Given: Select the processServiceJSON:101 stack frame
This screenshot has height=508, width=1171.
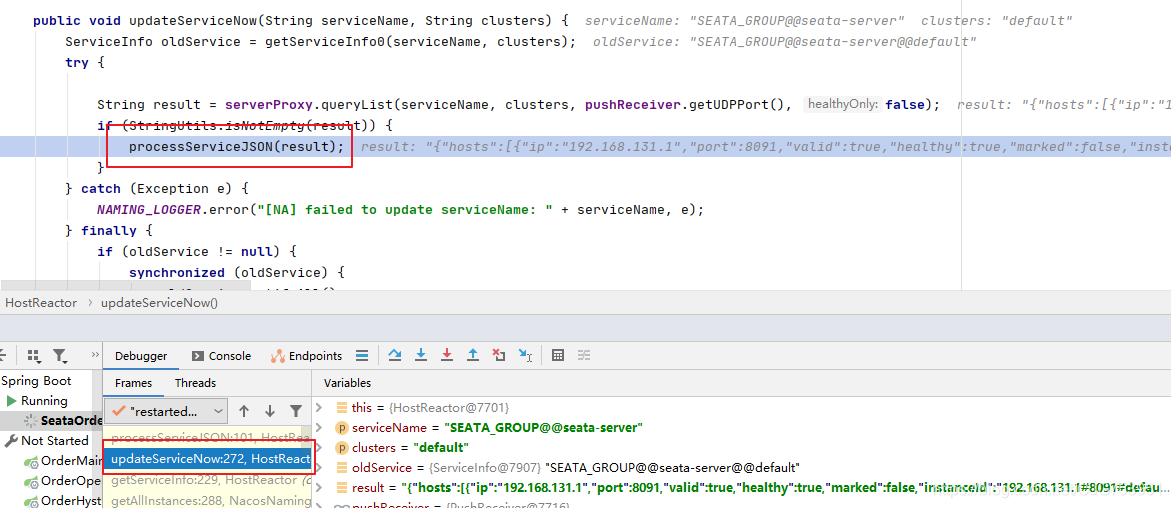Looking at the screenshot, I should pyautogui.click(x=208, y=436).
